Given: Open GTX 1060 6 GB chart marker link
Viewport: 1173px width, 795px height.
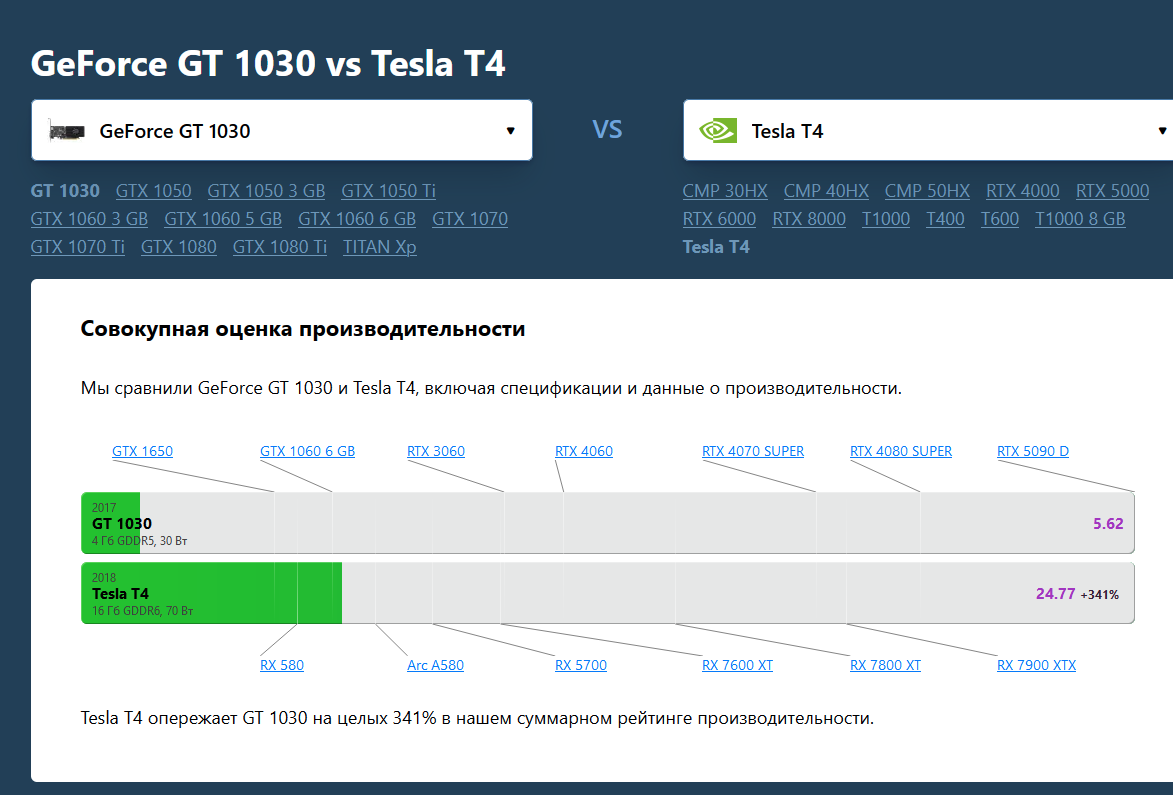Looking at the screenshot, I should click(x=307, y=451).
